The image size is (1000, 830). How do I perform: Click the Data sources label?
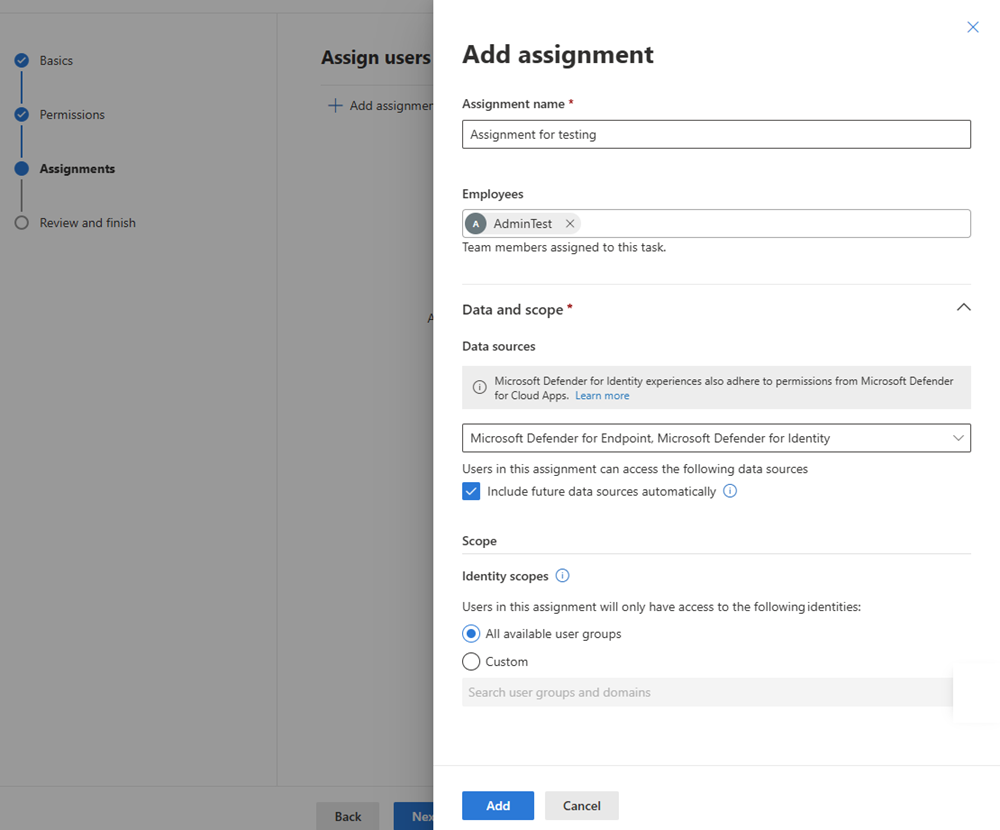(x=499, y=346)
